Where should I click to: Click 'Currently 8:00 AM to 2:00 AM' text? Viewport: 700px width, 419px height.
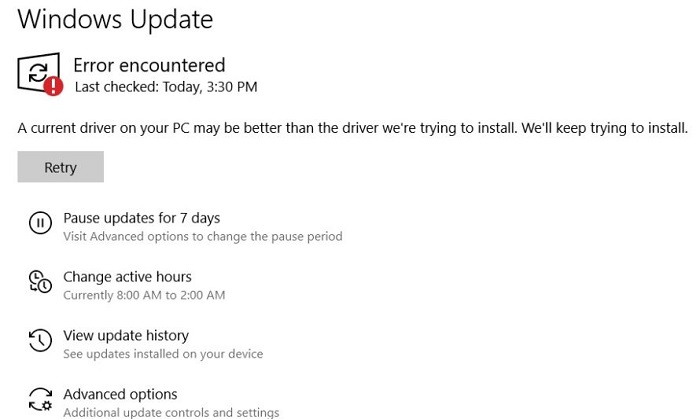coord(144,296)
